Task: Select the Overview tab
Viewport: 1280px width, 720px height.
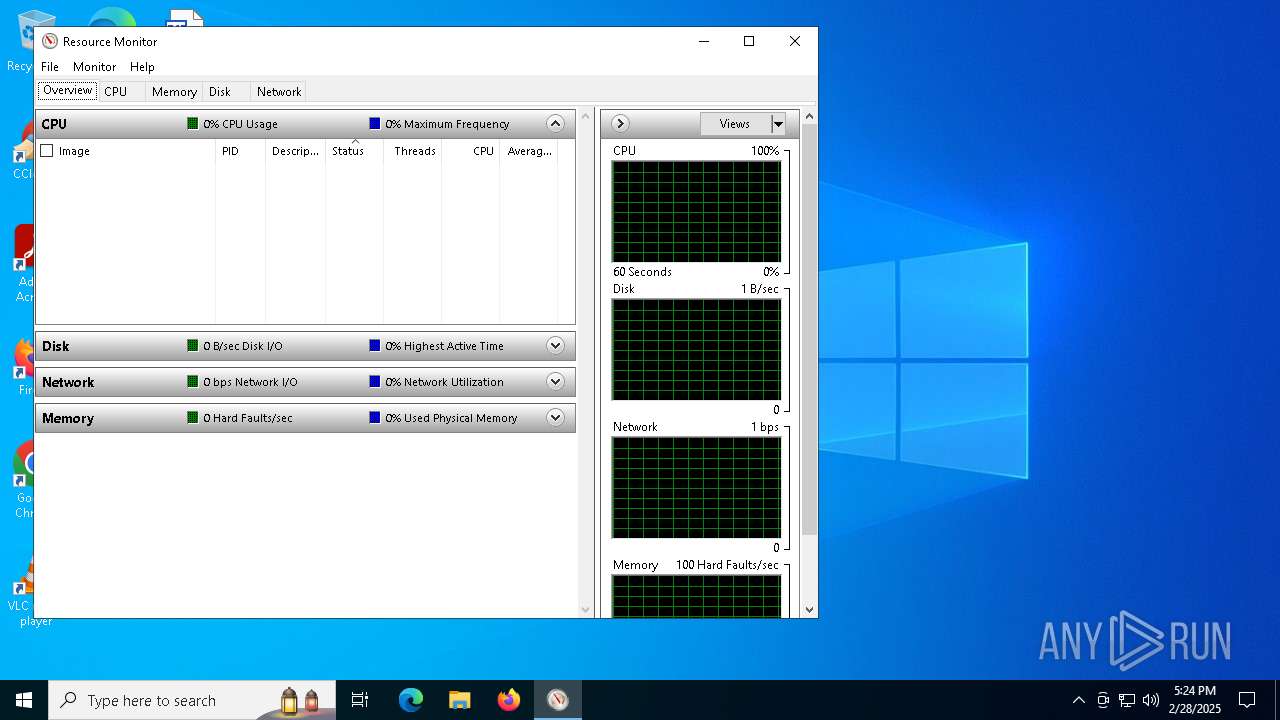Action: 68,90
